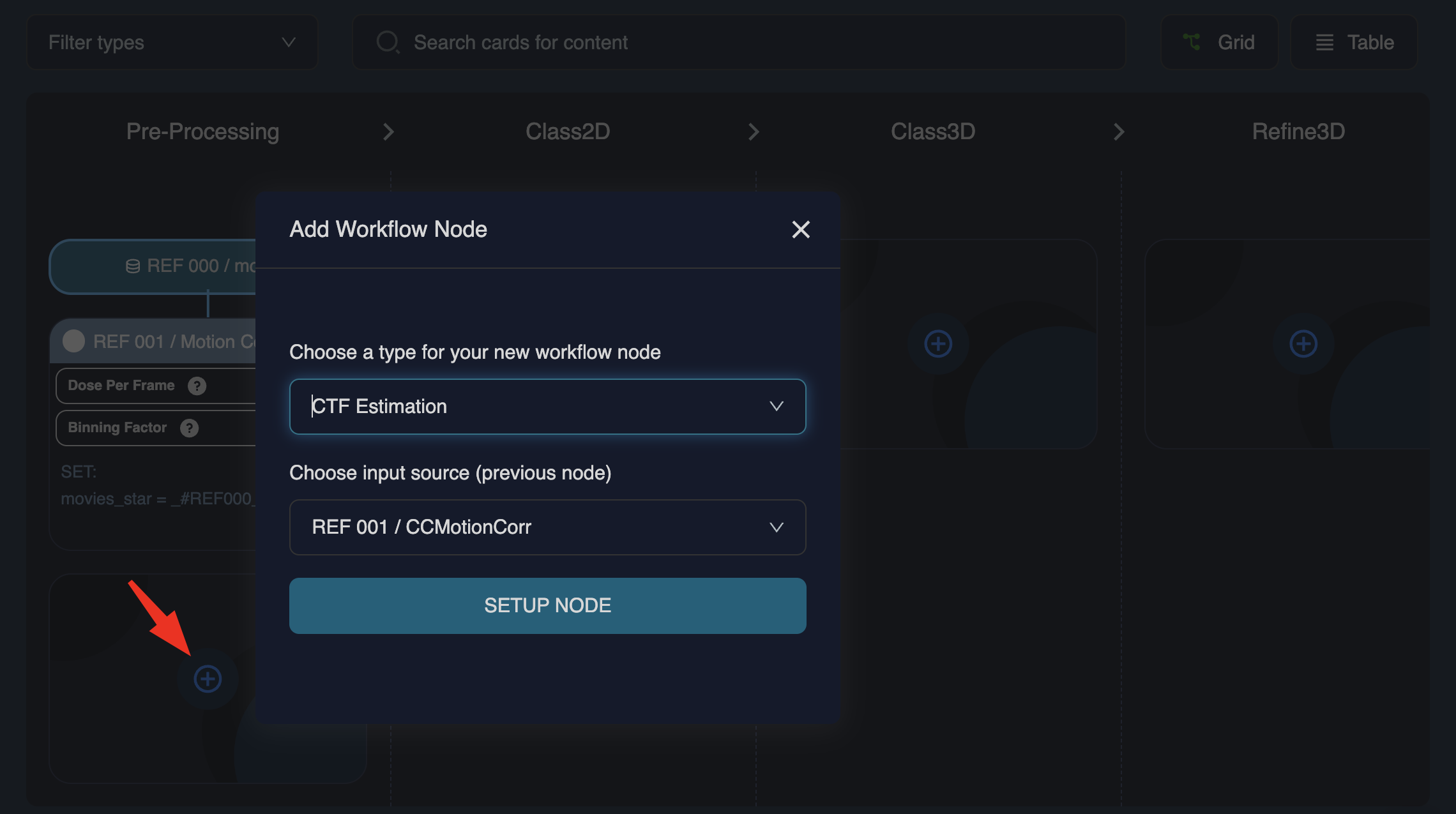Open the Filter types dropdown

(172, 42)
